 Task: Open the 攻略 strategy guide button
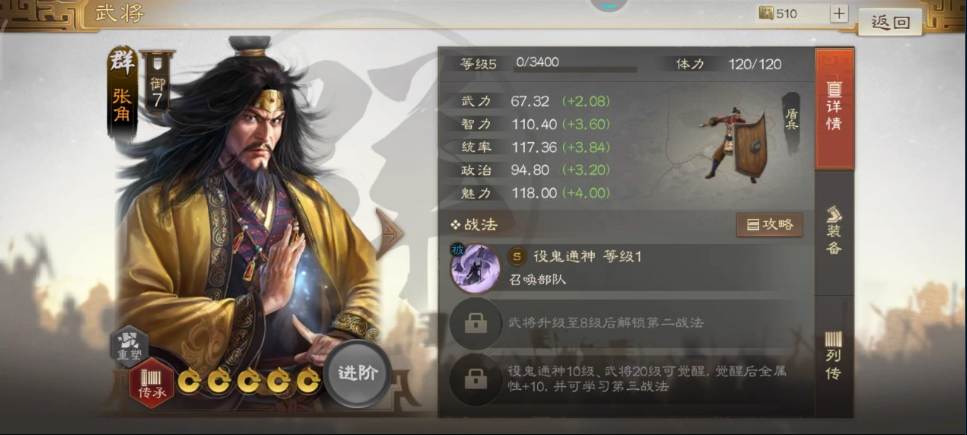[x=770, y=225]
